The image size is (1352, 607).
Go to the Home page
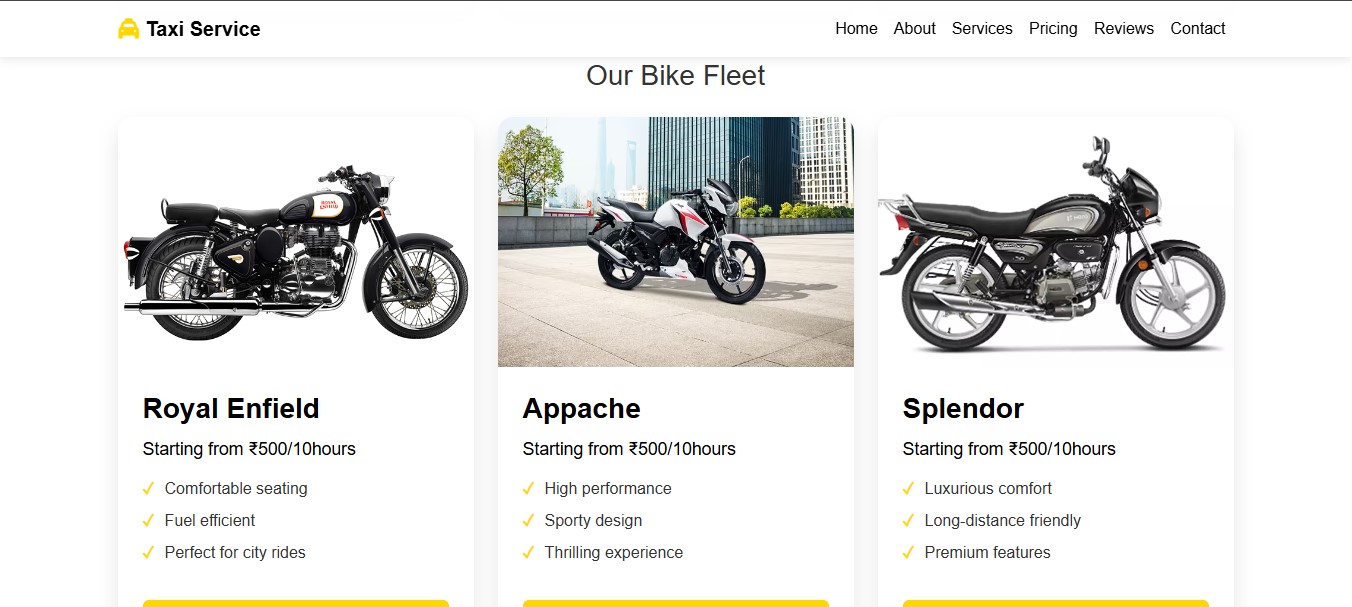856,28
